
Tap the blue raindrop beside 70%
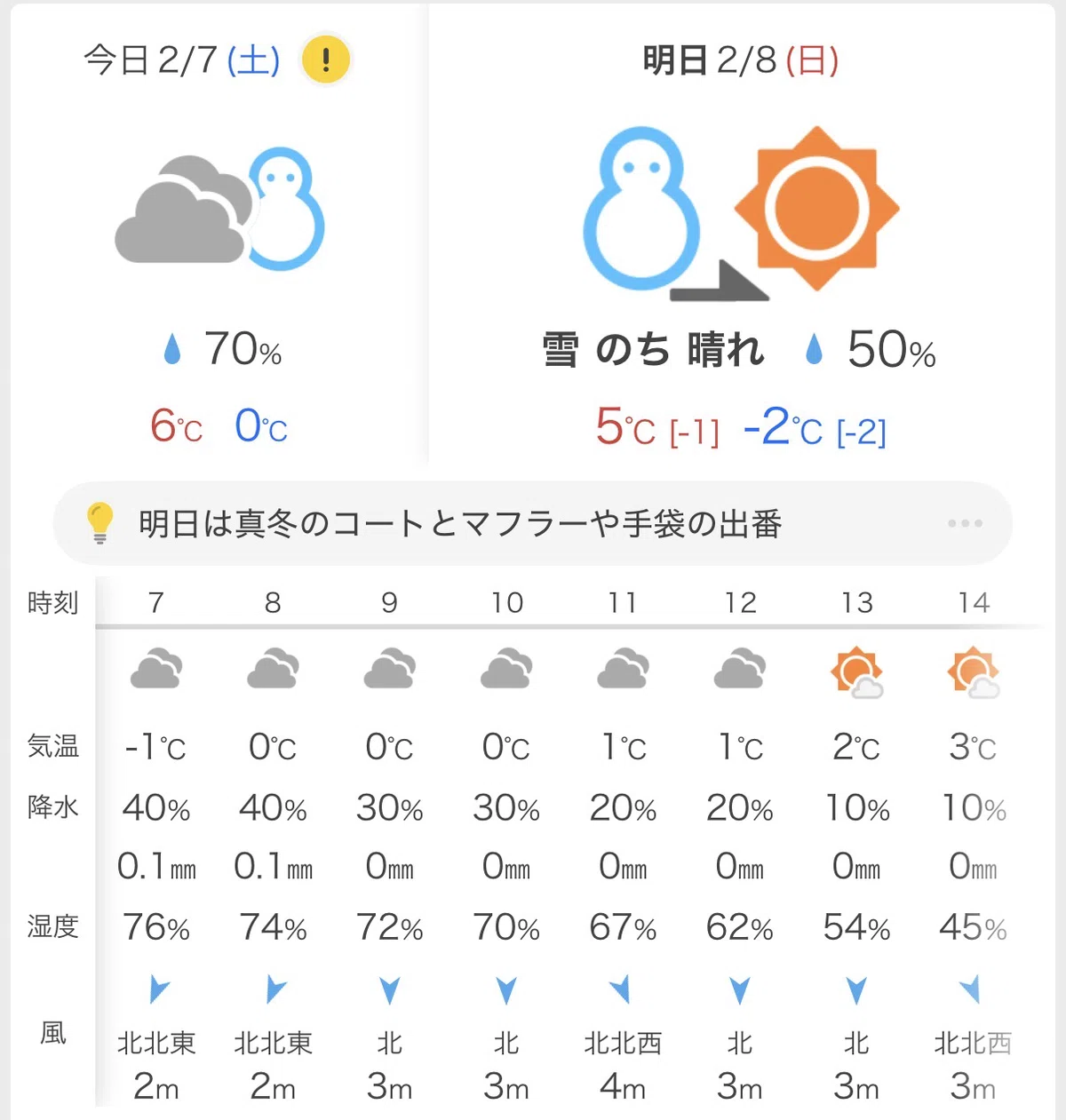(x=172, y=349)
